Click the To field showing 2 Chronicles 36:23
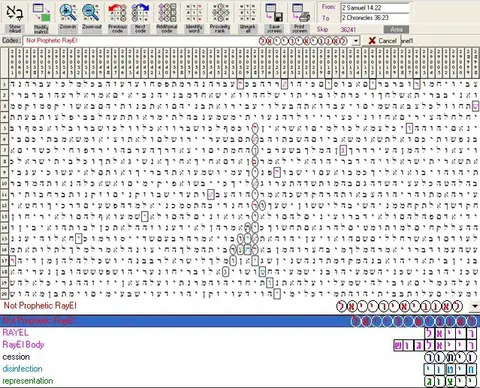This screenshot has height=388, width=480. click(x=375, y=18)
